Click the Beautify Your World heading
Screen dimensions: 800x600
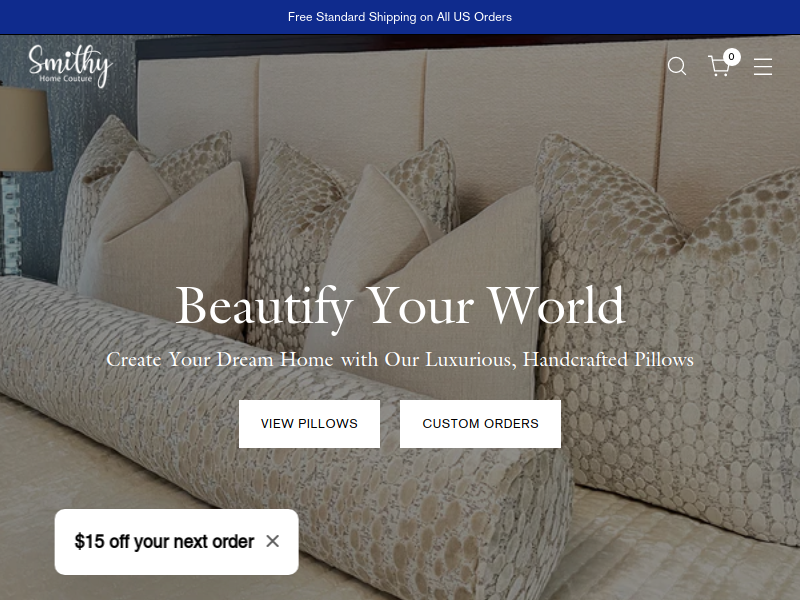pyautogui.click(x=400, y=306)
